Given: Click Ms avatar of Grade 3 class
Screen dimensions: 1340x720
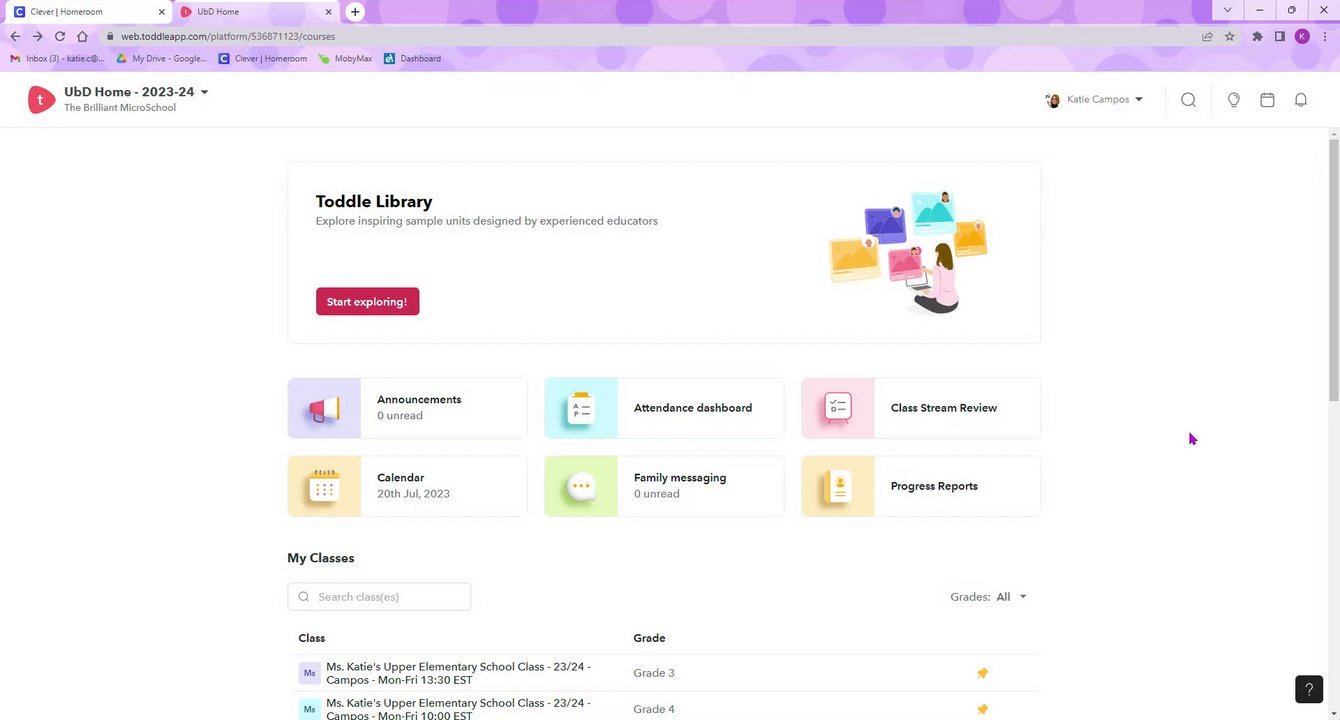Looking at the screenshot, I should pos(309,673).
